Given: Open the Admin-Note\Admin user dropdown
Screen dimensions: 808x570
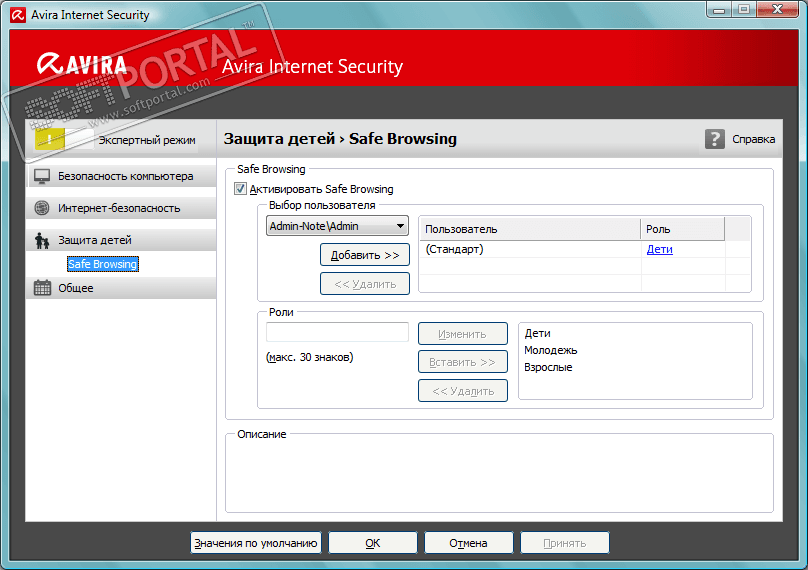Looking at the screenshot, I should click(x=337, y=226).
